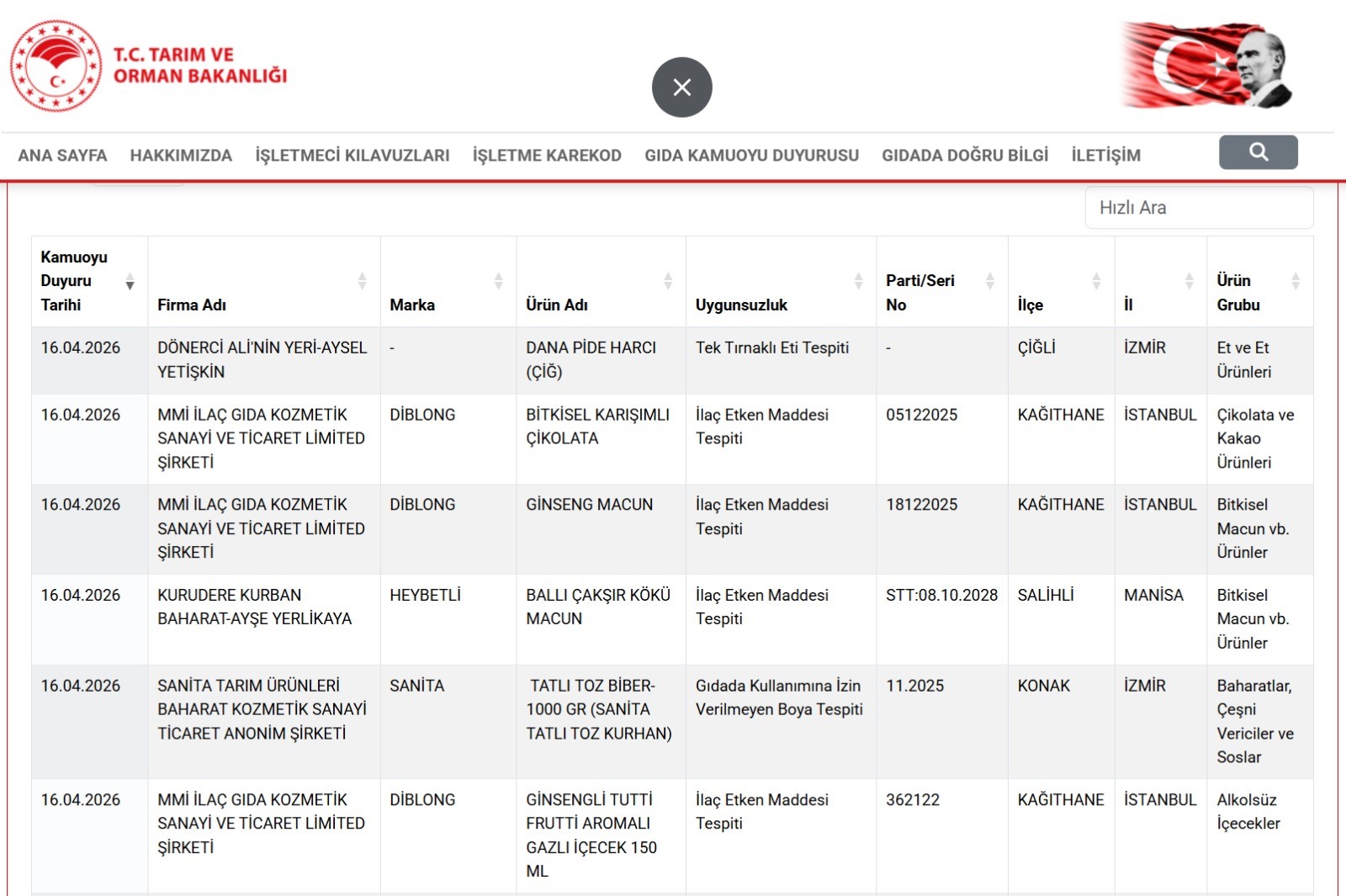Sort by İl column arrows
This screenshot has height=896, width=1346.
pyautogui.click(x=1189, y=281)
